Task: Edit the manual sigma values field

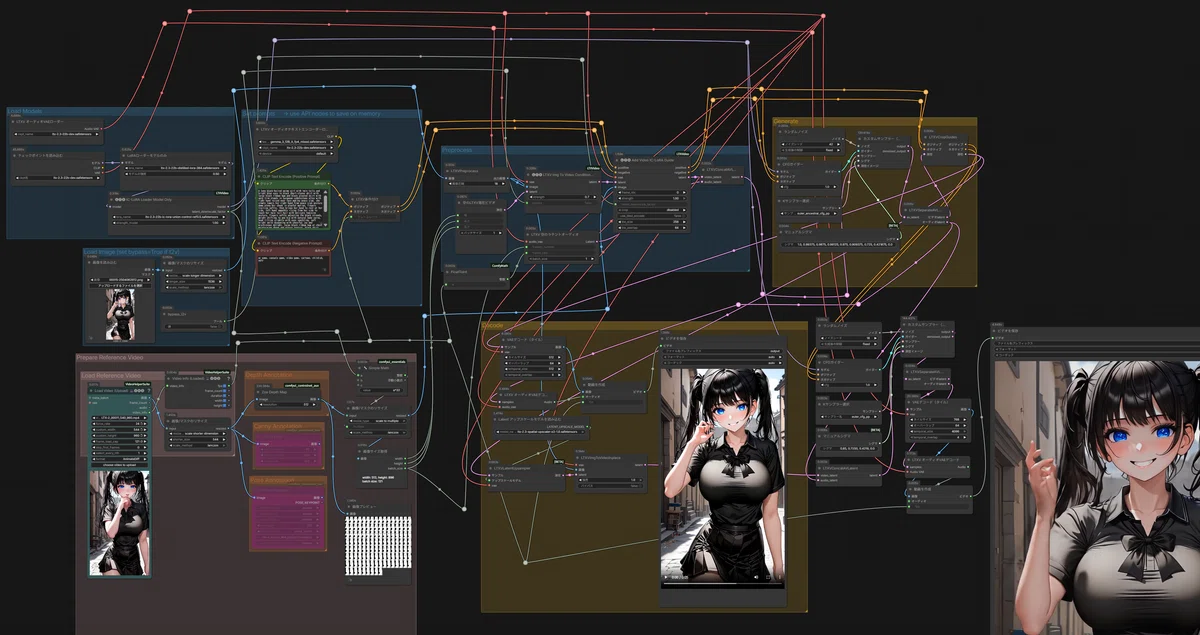Action: click(839, 244)
